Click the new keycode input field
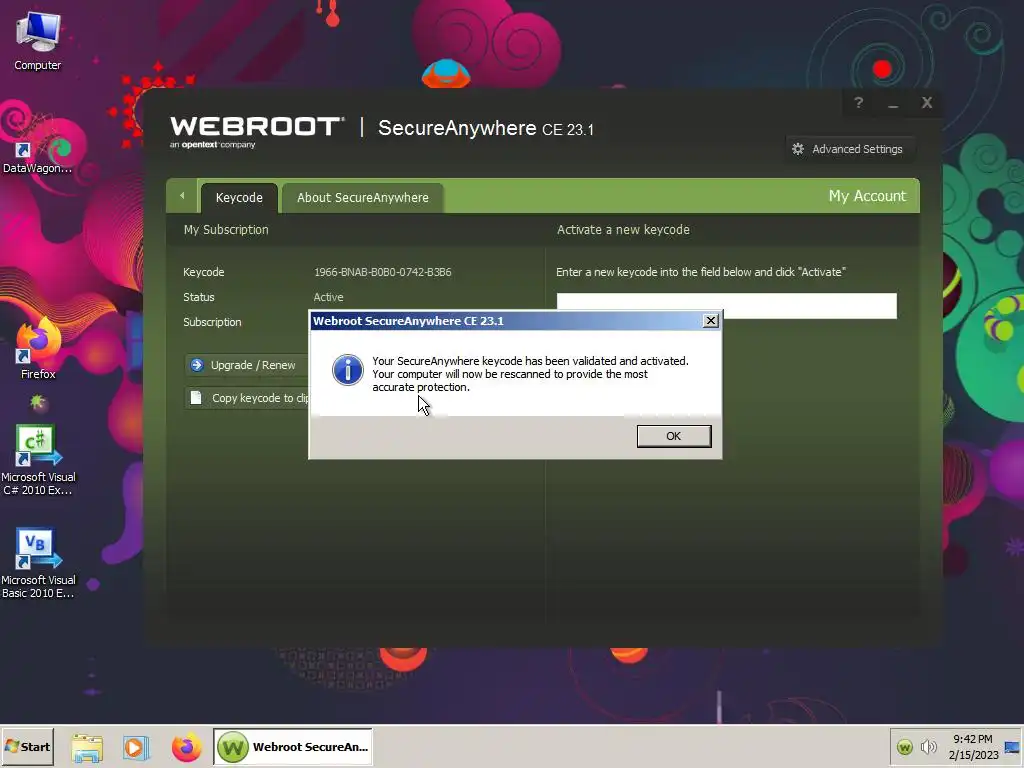Viewport: 1024px width, 768px height. point(726,304)
